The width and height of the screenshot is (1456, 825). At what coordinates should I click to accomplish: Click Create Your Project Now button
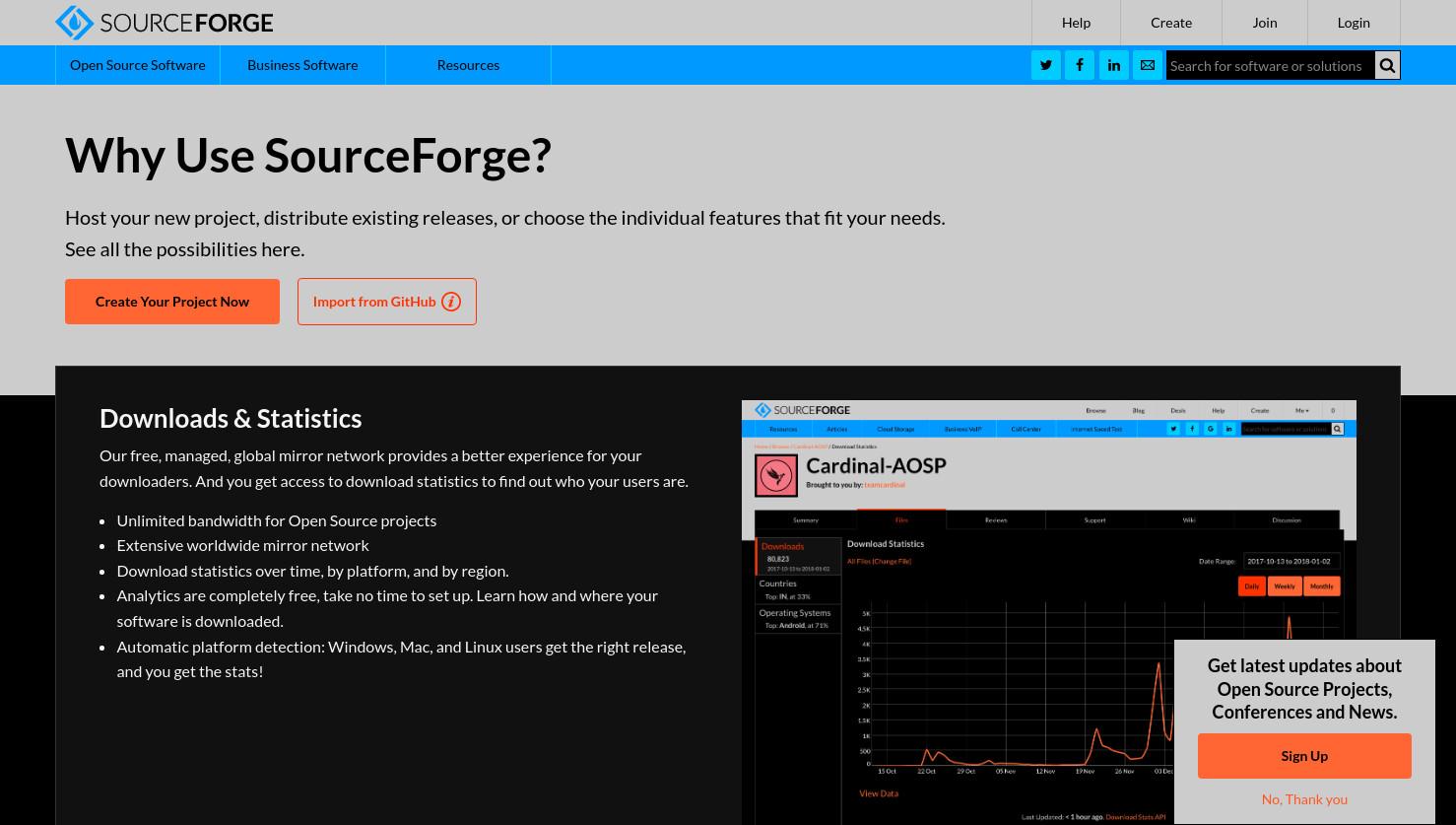172,302
